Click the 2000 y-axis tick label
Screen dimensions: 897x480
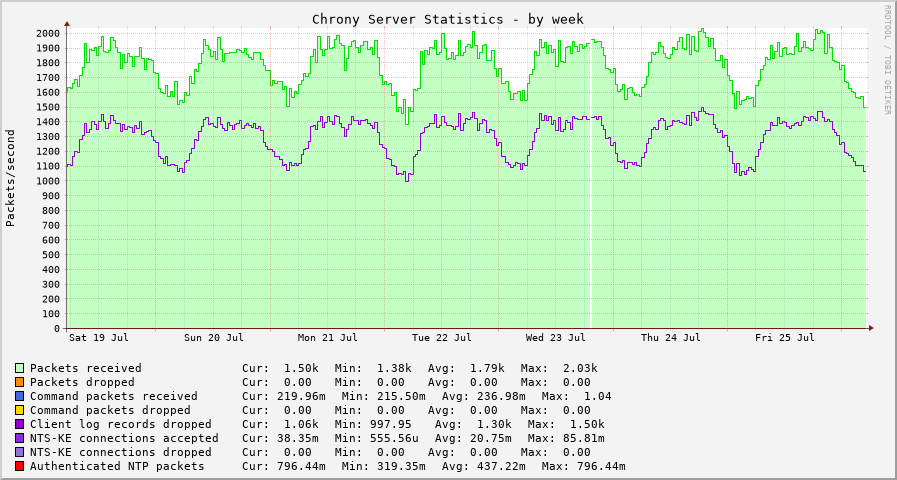click(x=48, y=33)
